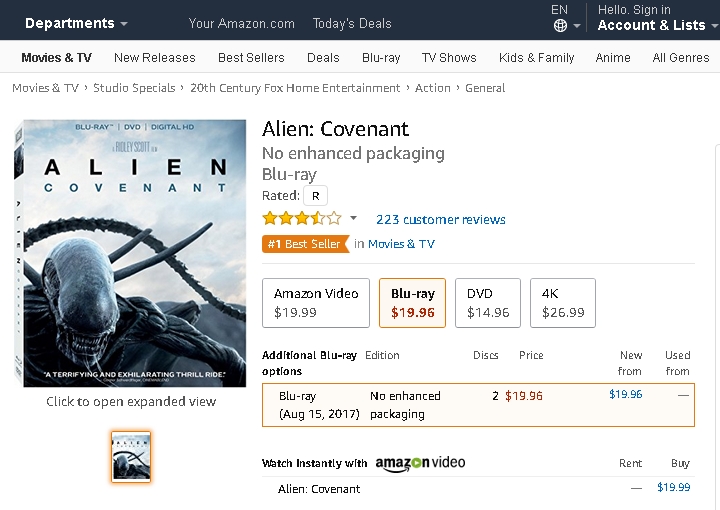
Task: Go to the Best Sellers tab
Action: coord(251,58)
